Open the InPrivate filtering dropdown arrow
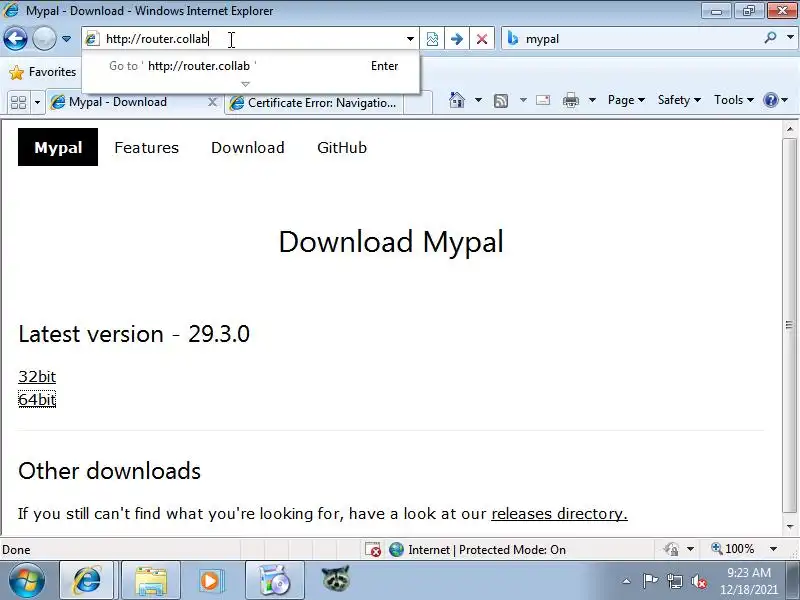Viewport: 800px width, 600px height. click(x=690, y=549)
